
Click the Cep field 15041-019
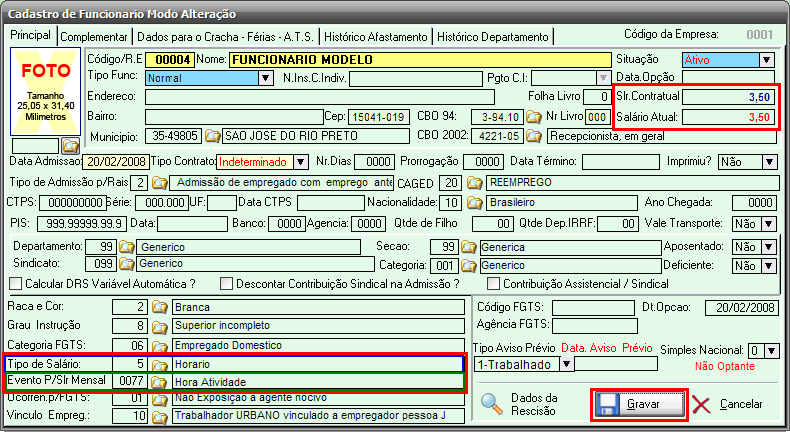click(378, 117)
